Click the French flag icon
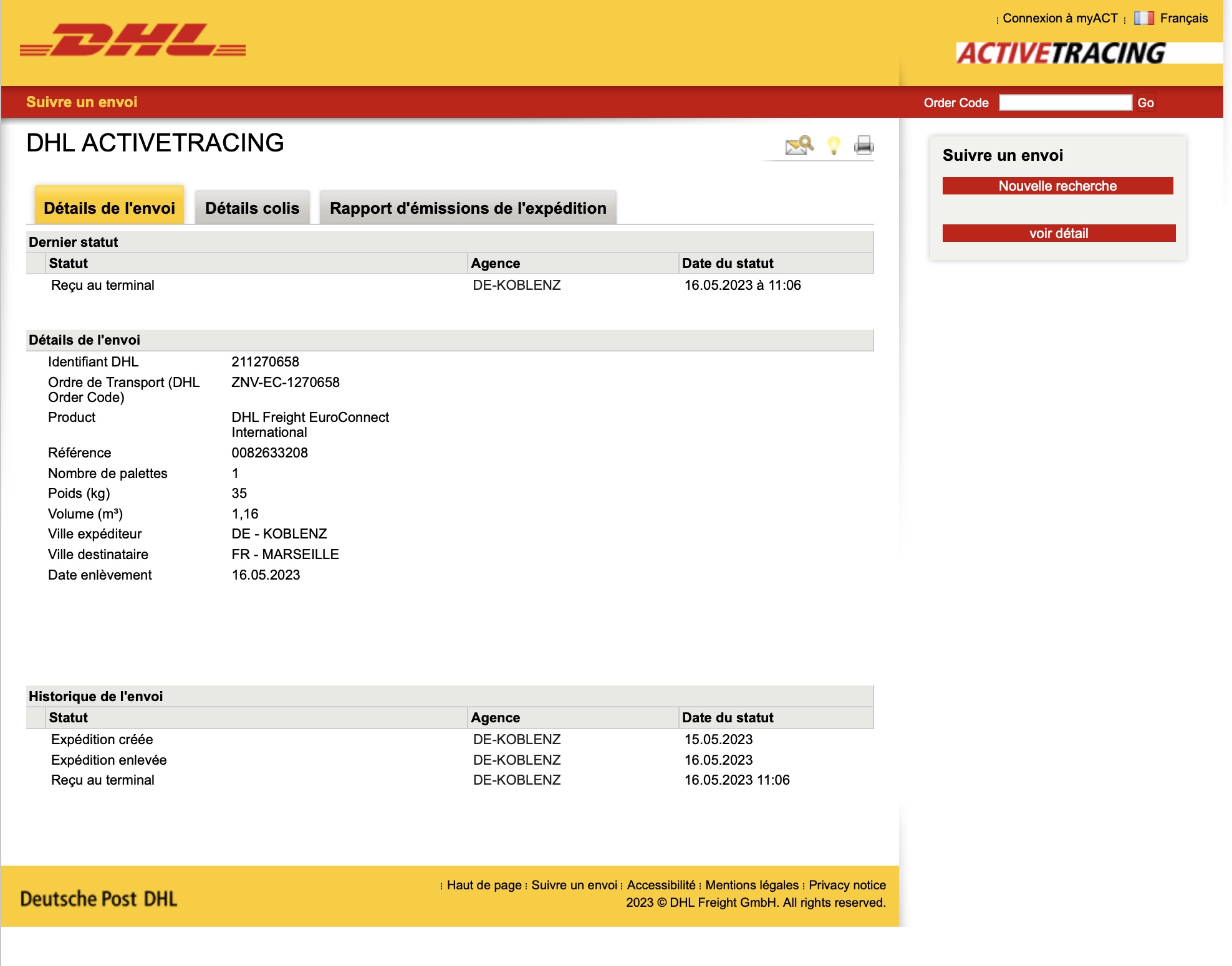 click(x=1143, y=18)
